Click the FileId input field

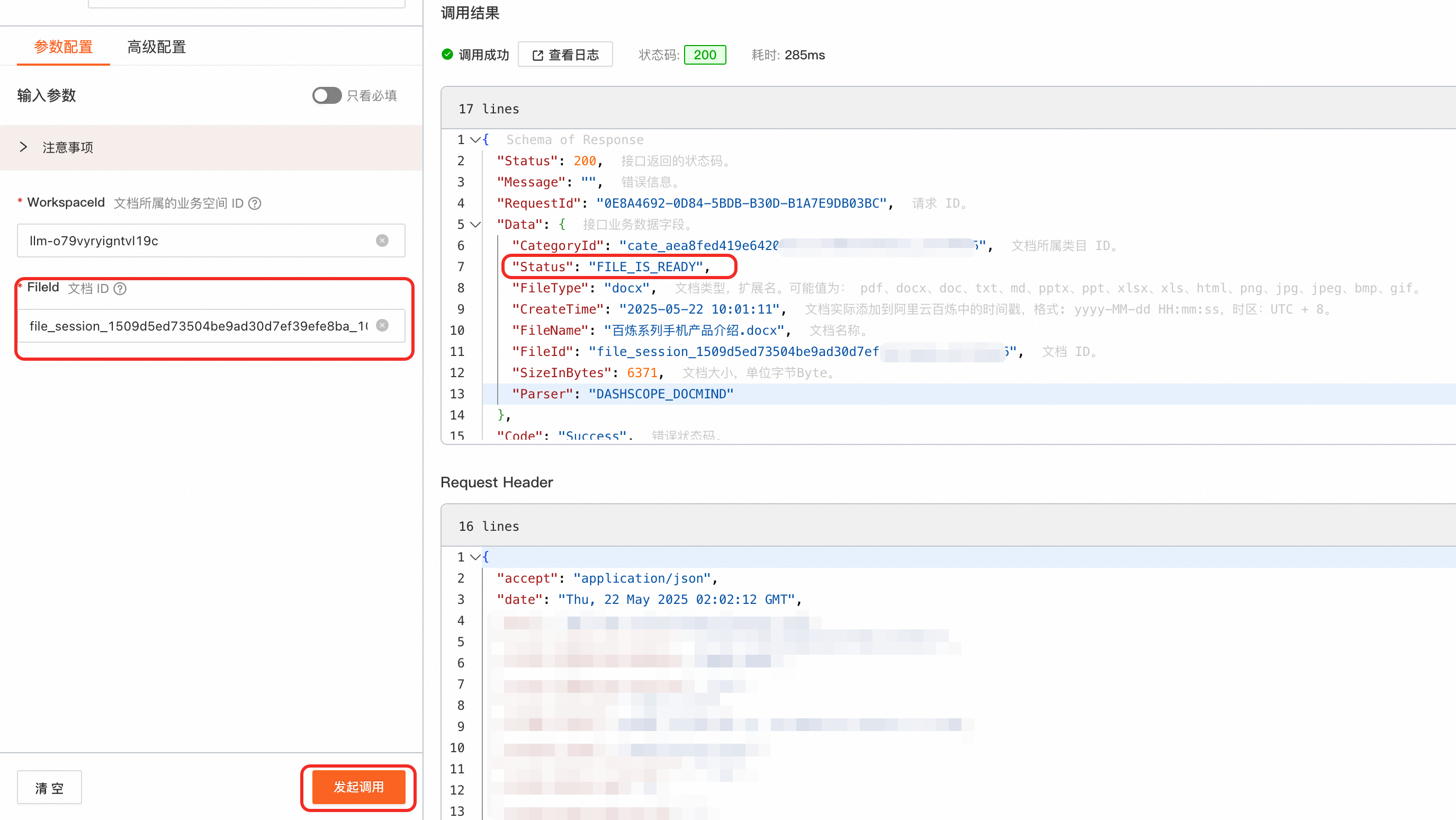pos(211,326)
